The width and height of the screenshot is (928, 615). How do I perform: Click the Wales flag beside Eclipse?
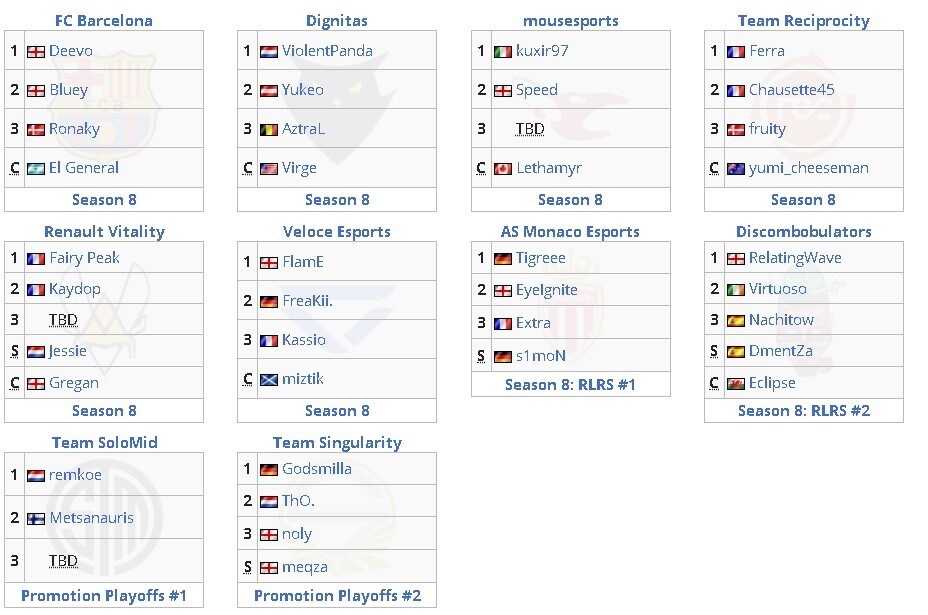(736, 384)
